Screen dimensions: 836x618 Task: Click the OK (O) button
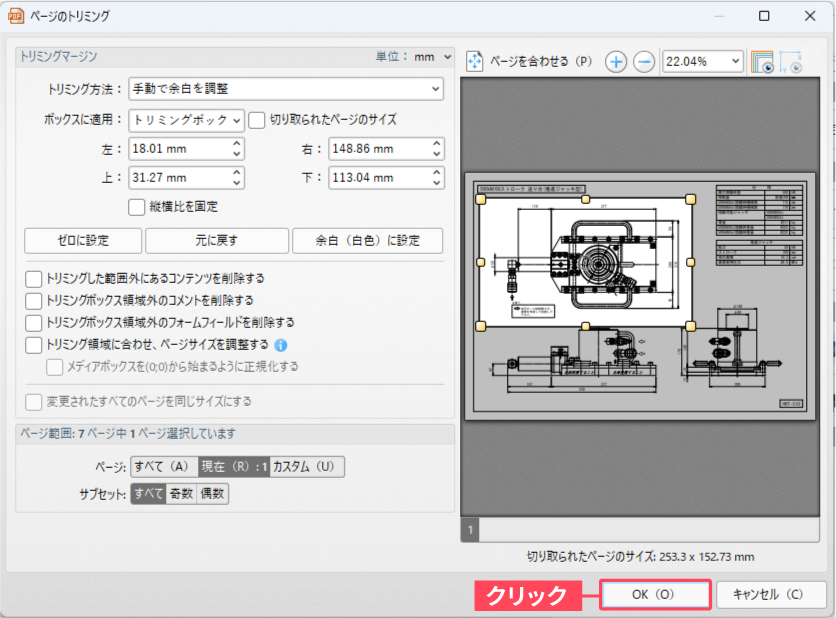[654, 595]
